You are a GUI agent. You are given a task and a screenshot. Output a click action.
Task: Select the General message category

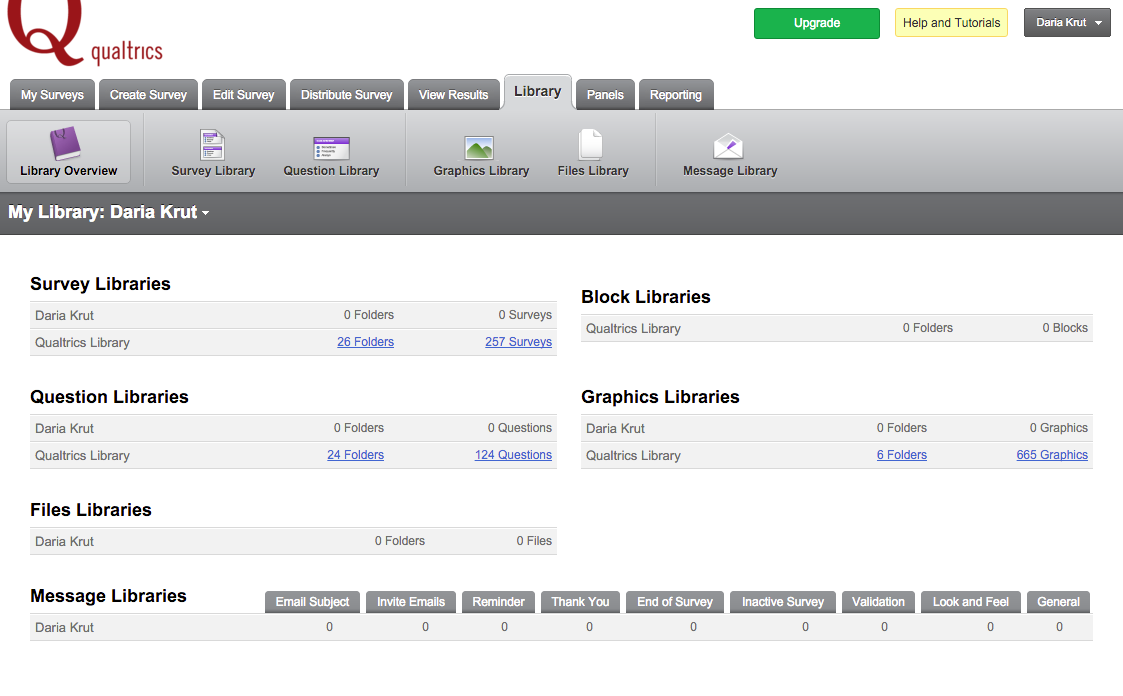[1059, 602]
